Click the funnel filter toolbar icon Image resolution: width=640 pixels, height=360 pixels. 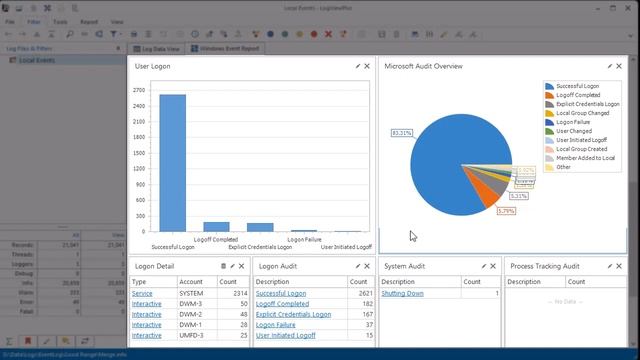[113, 34]
